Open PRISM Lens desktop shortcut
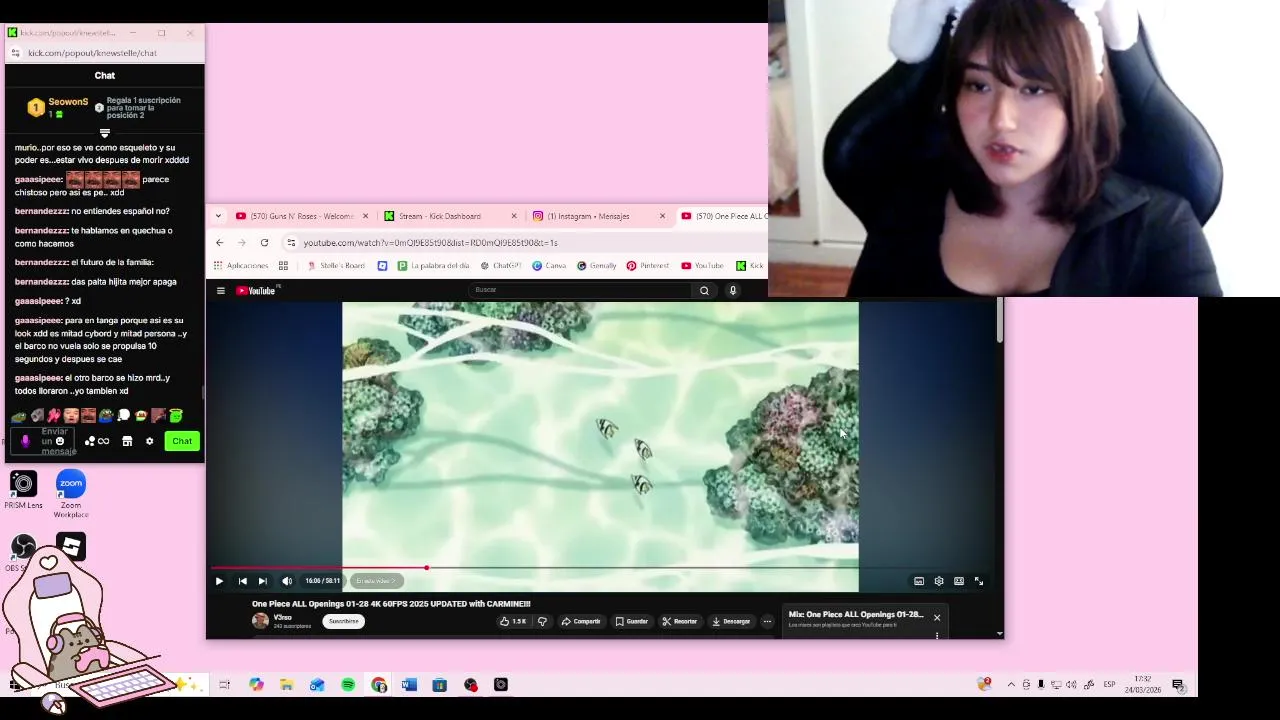 click(x=23, y=490)
